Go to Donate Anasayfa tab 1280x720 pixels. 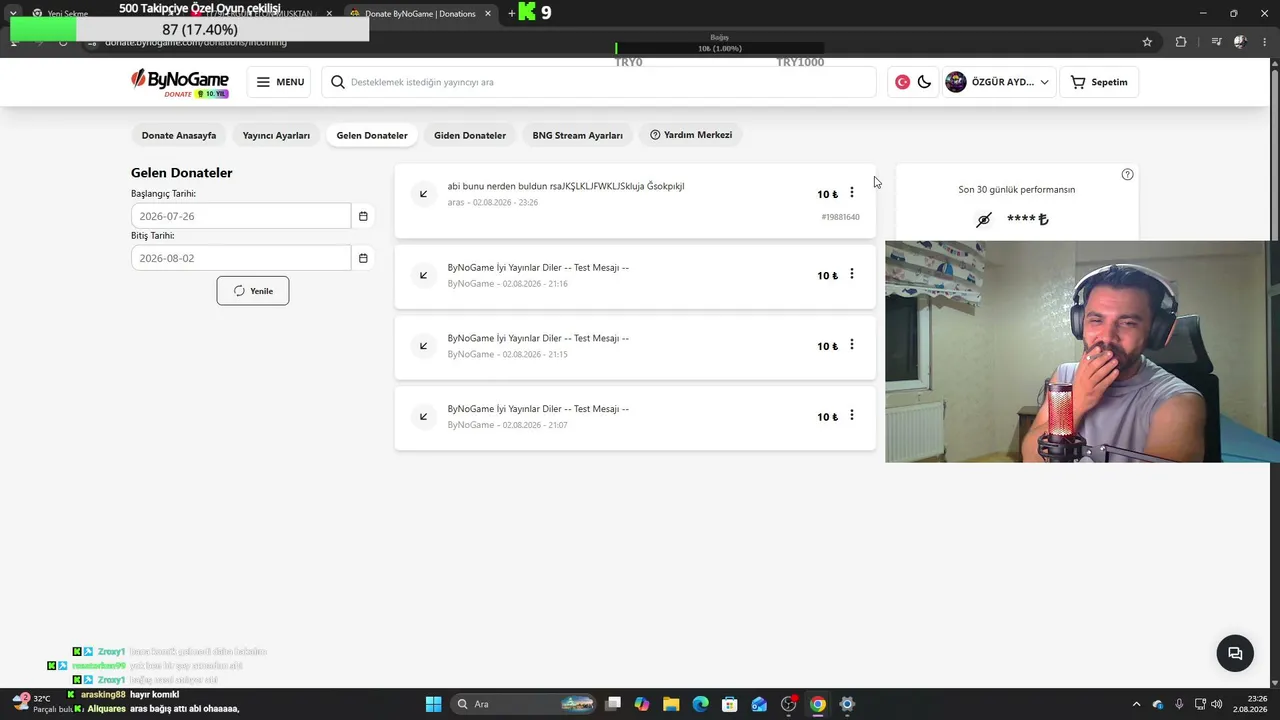pyautogui.click(x=179, y=135)
